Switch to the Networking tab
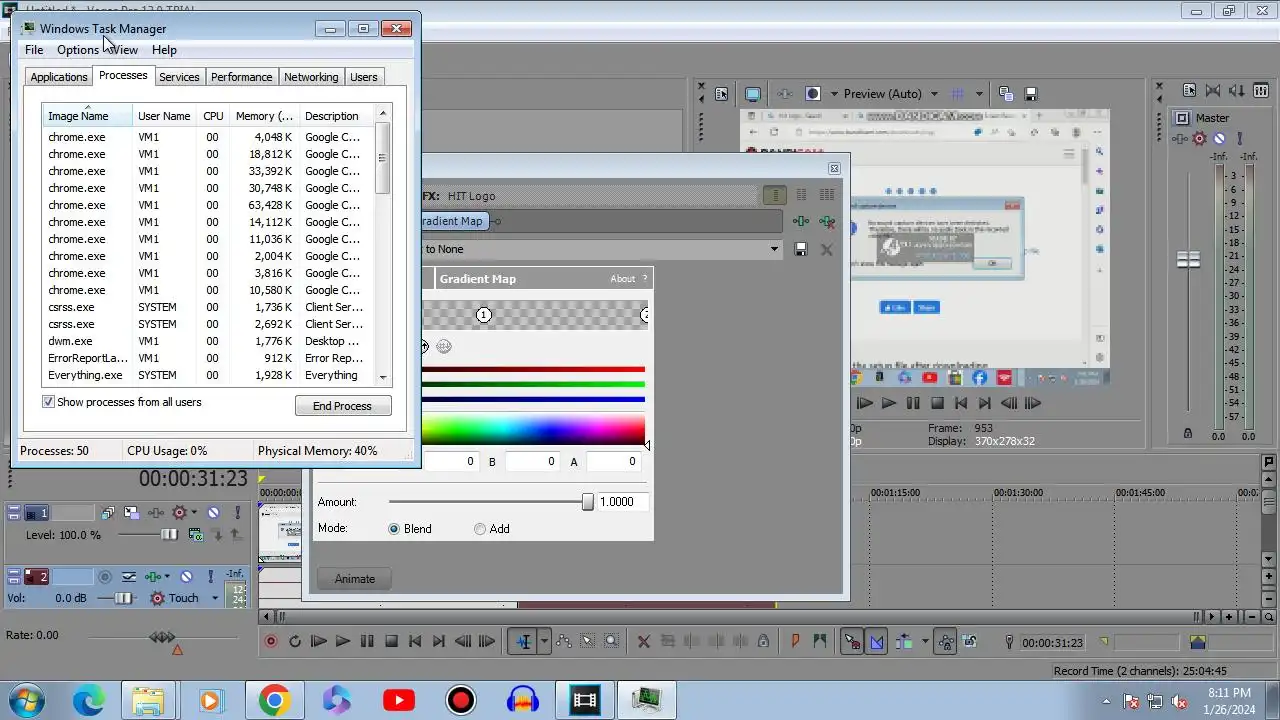The image size is (1280, 720). click(x=311, y=77)
